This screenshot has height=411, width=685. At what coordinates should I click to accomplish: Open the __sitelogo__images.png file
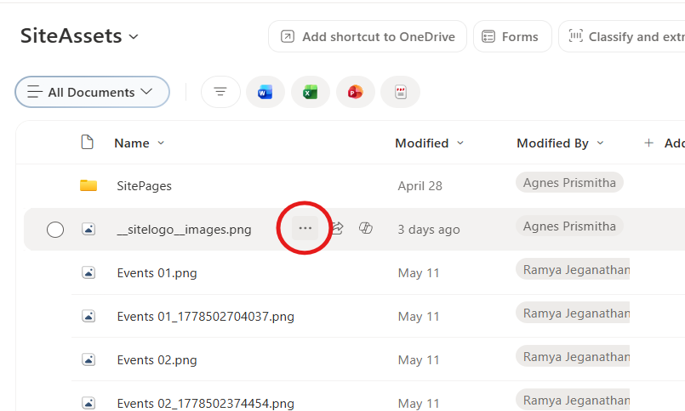tap(184, 229)
